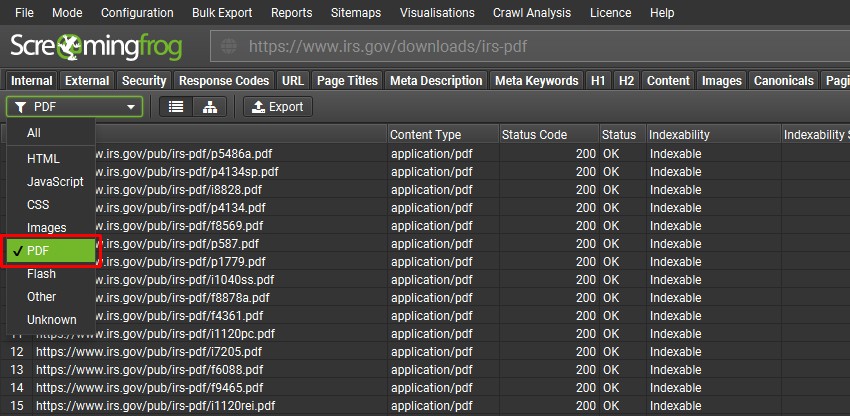Click the globe icon in URL bar

coord(229,46)
